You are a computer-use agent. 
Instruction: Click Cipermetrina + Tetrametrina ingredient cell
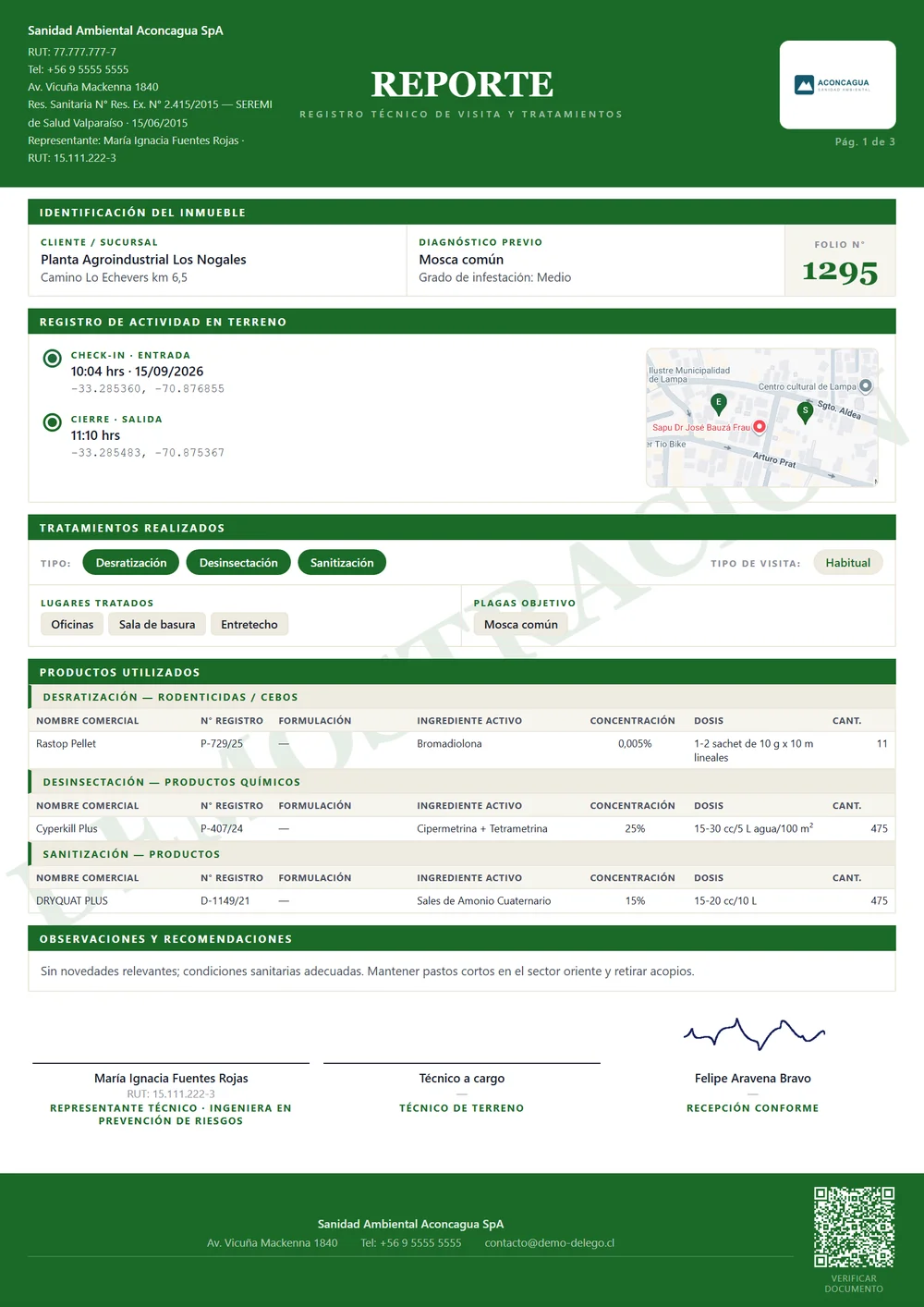[482, 829]
